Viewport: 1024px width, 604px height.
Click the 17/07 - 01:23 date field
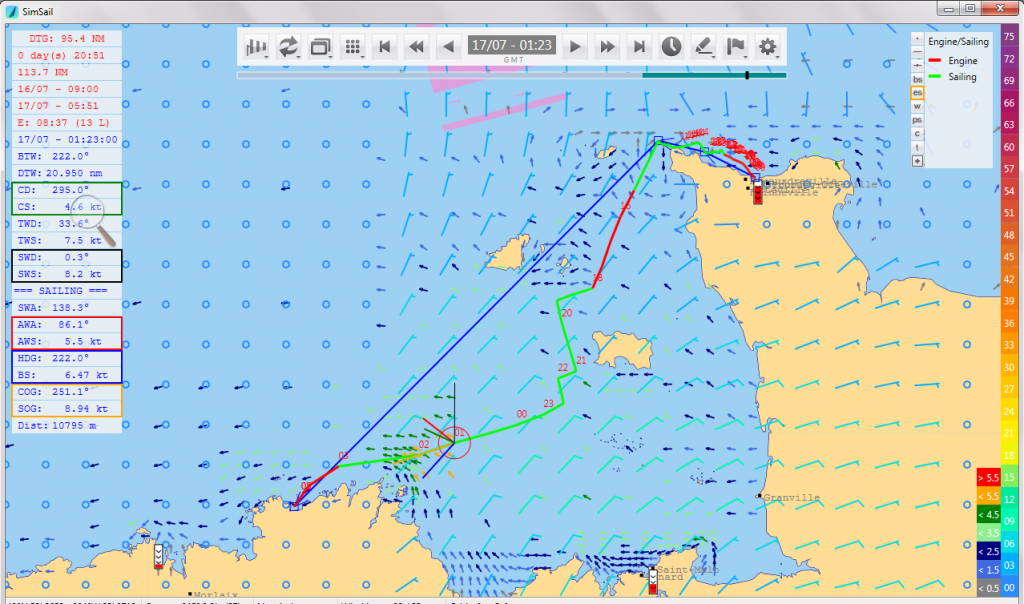512,45
